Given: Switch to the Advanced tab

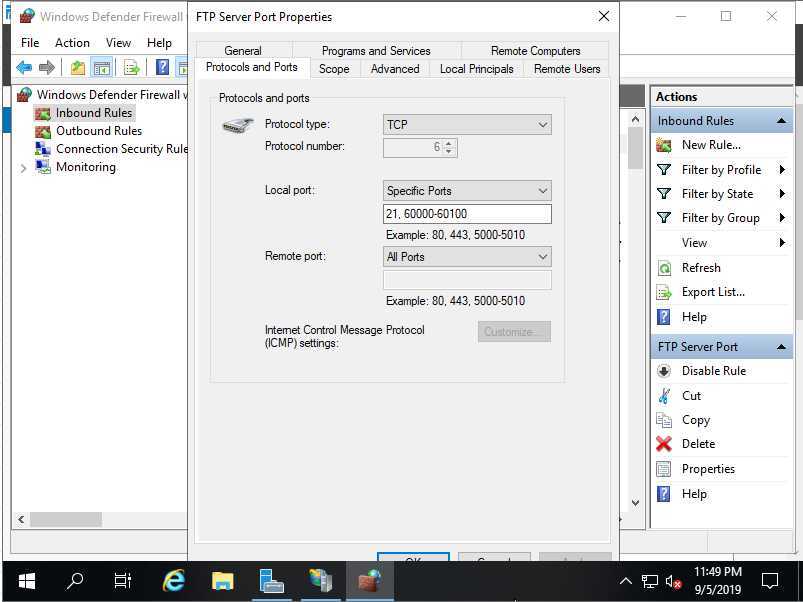Looking at the screenshot, I should (x=395, y=69).
